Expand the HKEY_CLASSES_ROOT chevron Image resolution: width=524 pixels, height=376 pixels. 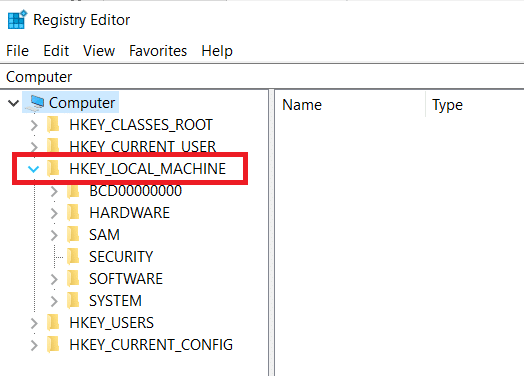click(x=34, y=125)
